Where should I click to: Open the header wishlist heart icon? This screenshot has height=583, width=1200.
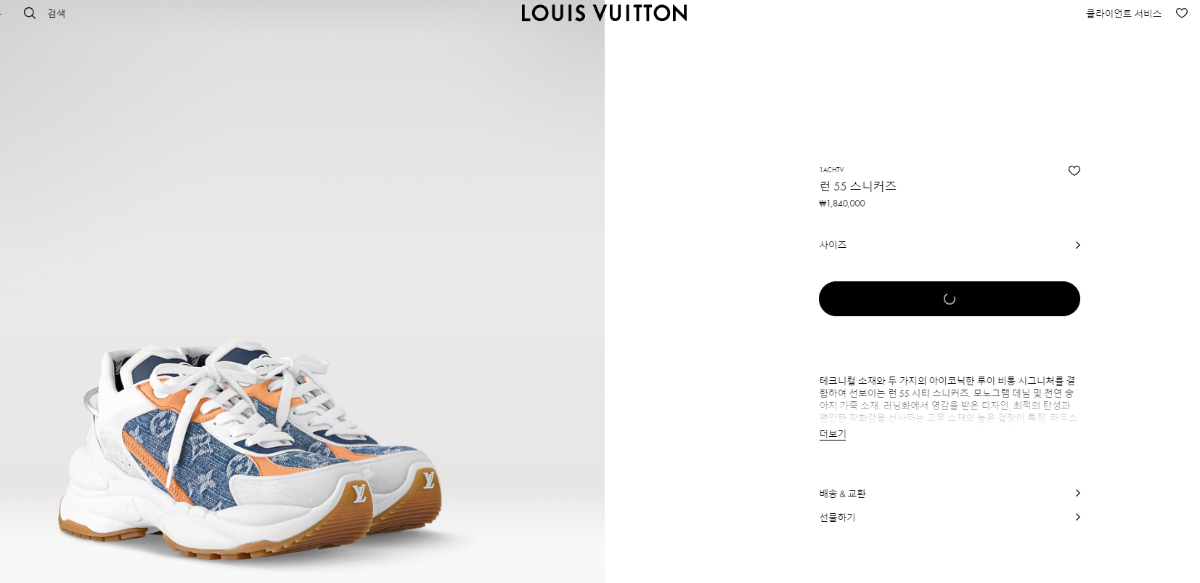pyautogui.click(x=1182, y=13)
